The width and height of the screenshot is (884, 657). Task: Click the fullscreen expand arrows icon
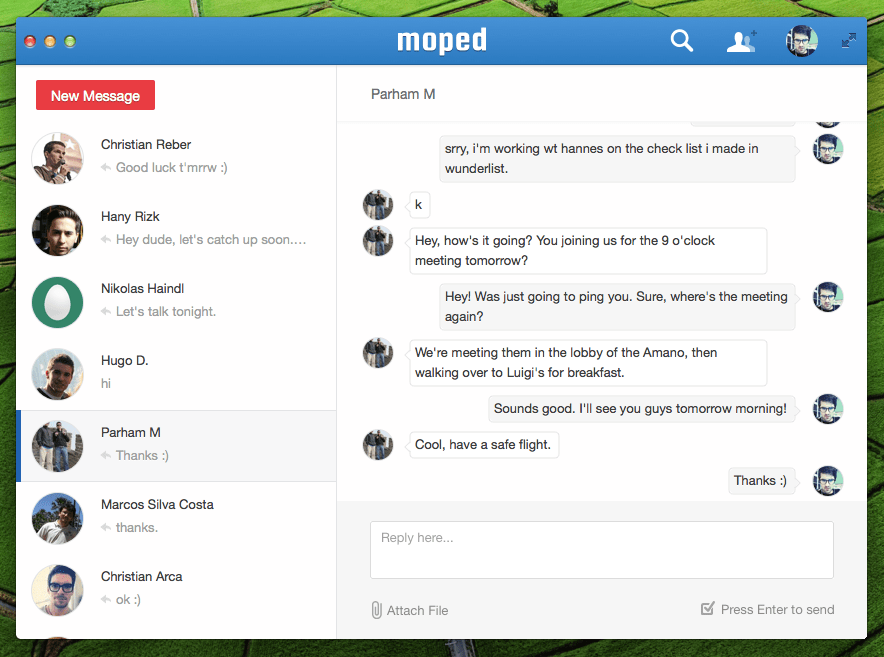(x=848, y=41)
